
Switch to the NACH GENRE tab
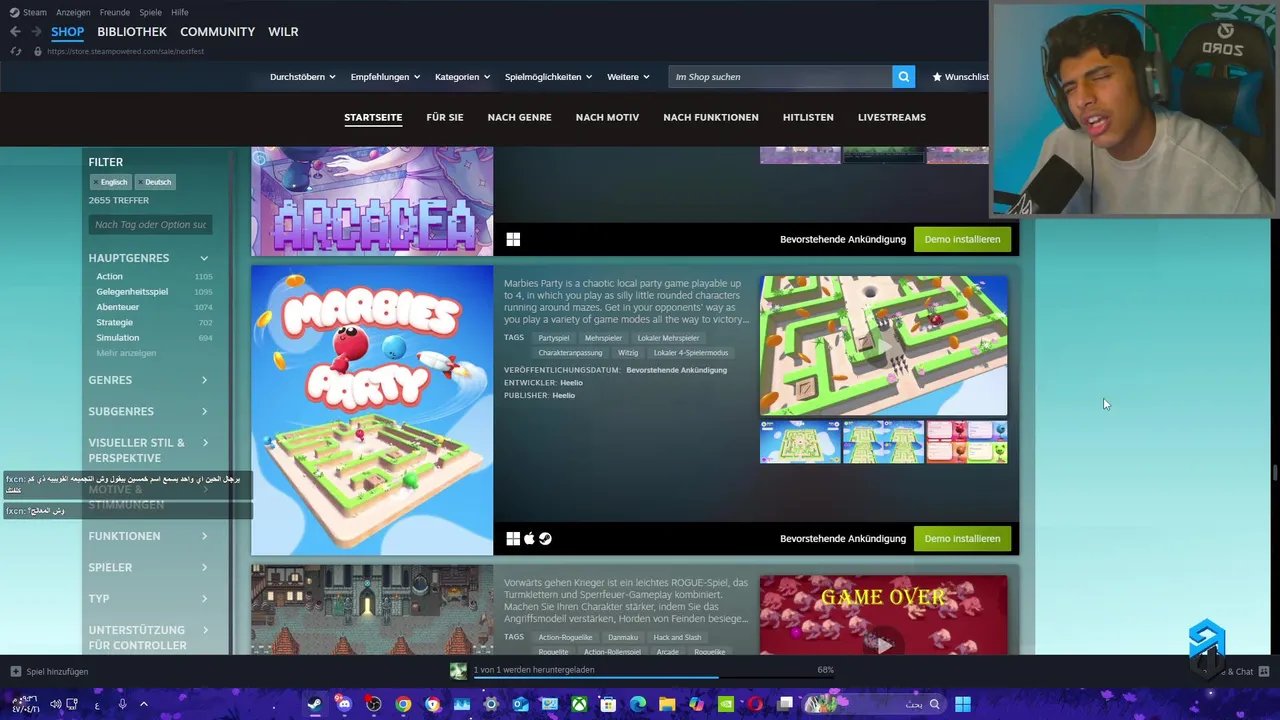click(519, 117)
